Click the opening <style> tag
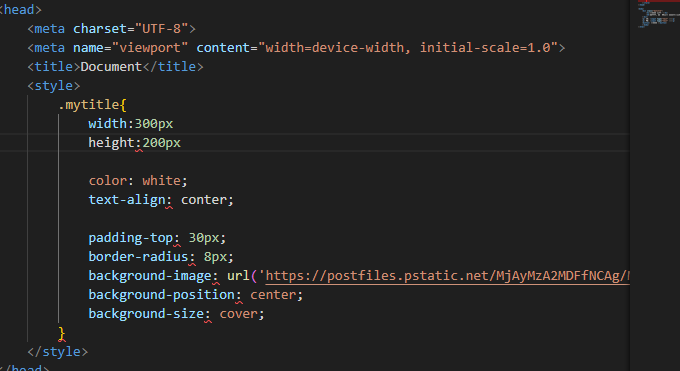The image size is (680, 371). click(54, 86)
